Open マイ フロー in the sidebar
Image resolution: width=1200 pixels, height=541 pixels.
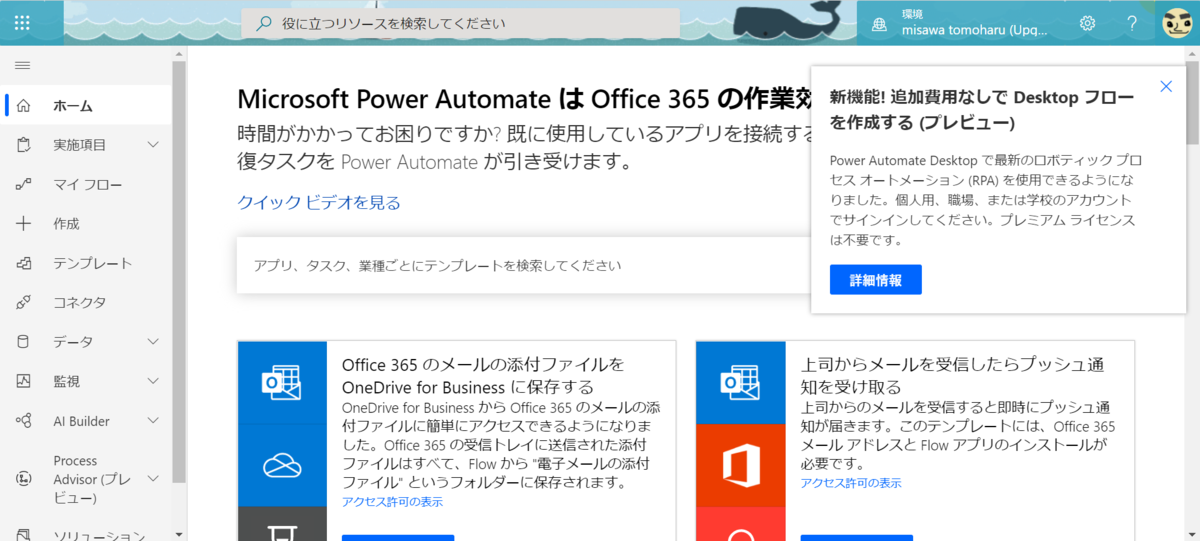pos(88,184)
